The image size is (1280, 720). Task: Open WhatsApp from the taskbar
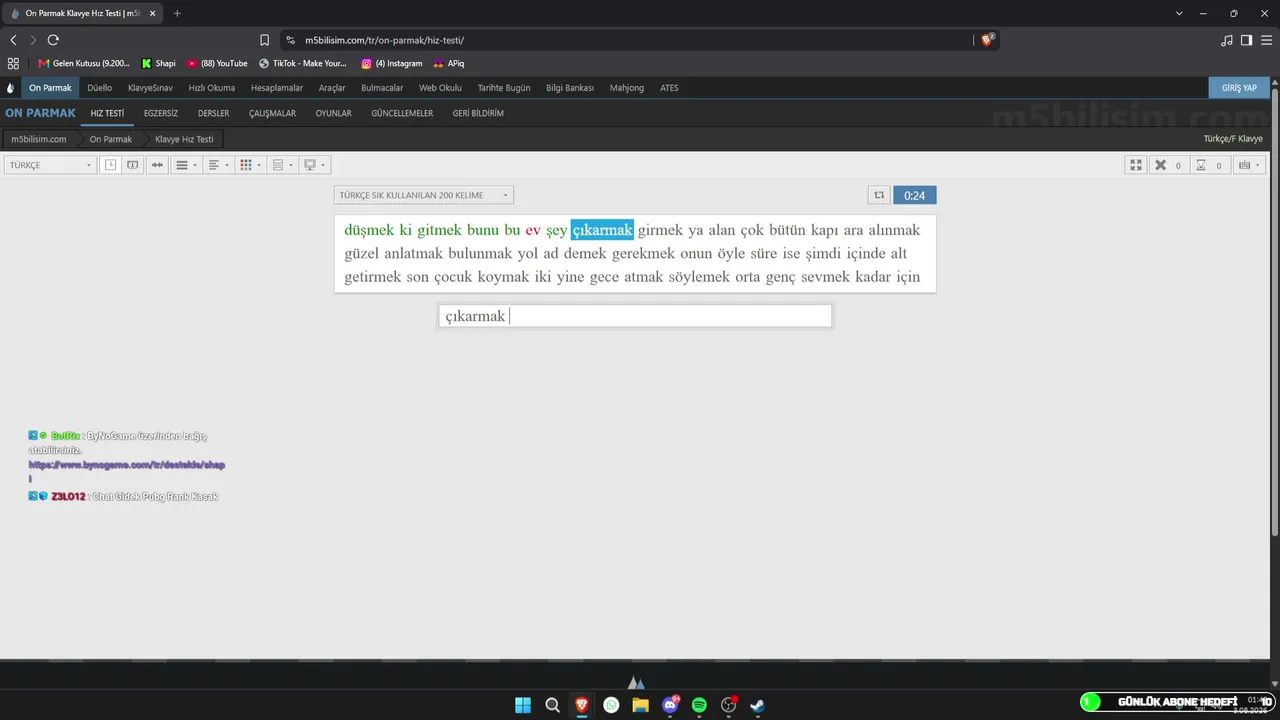click(x=611, y=705)
